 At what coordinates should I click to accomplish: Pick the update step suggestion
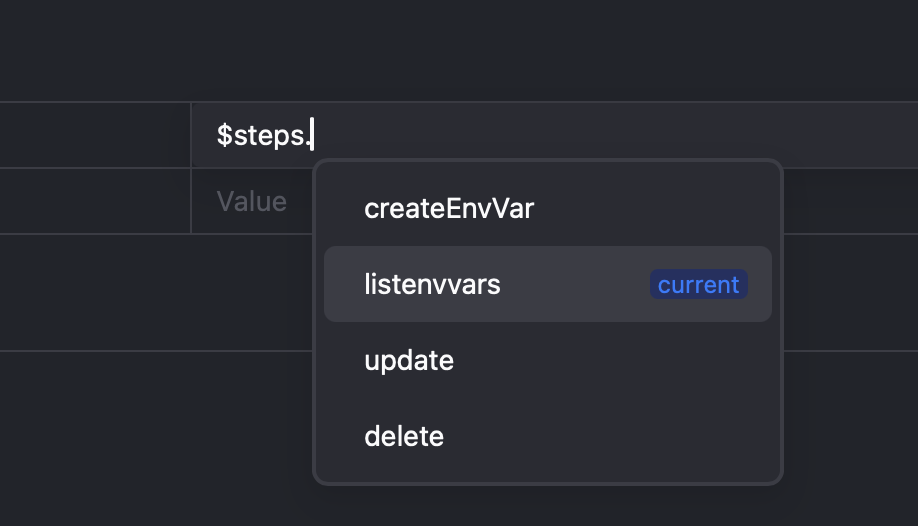(409, 360)
